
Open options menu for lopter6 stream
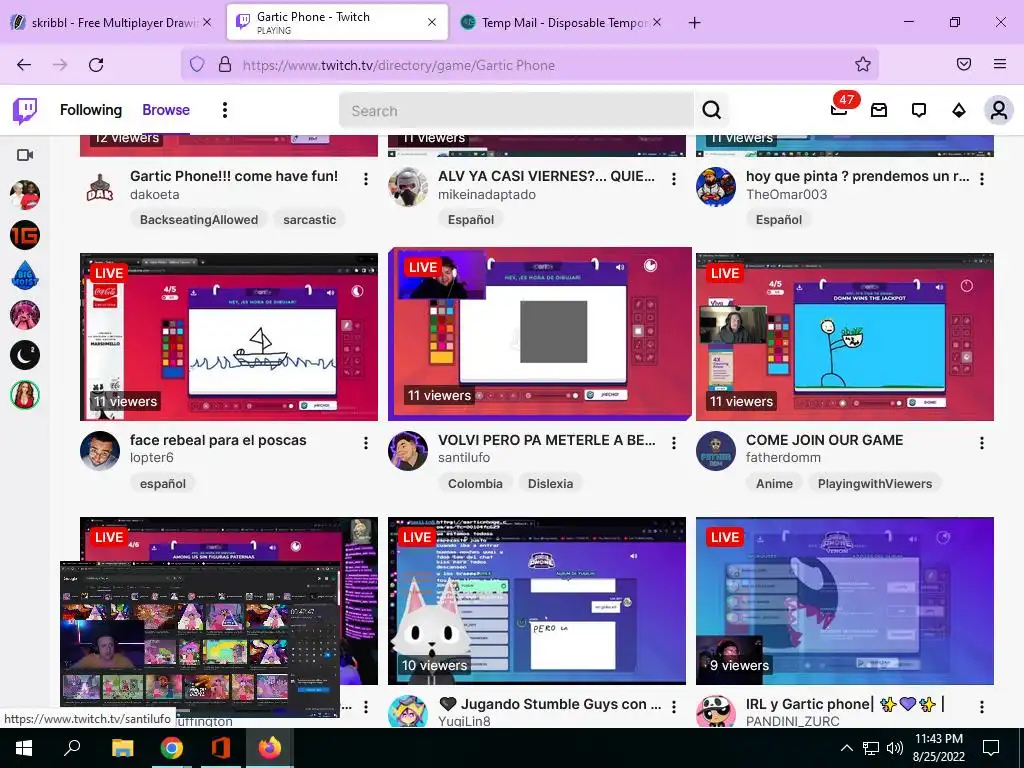click(x=366, y=443)
